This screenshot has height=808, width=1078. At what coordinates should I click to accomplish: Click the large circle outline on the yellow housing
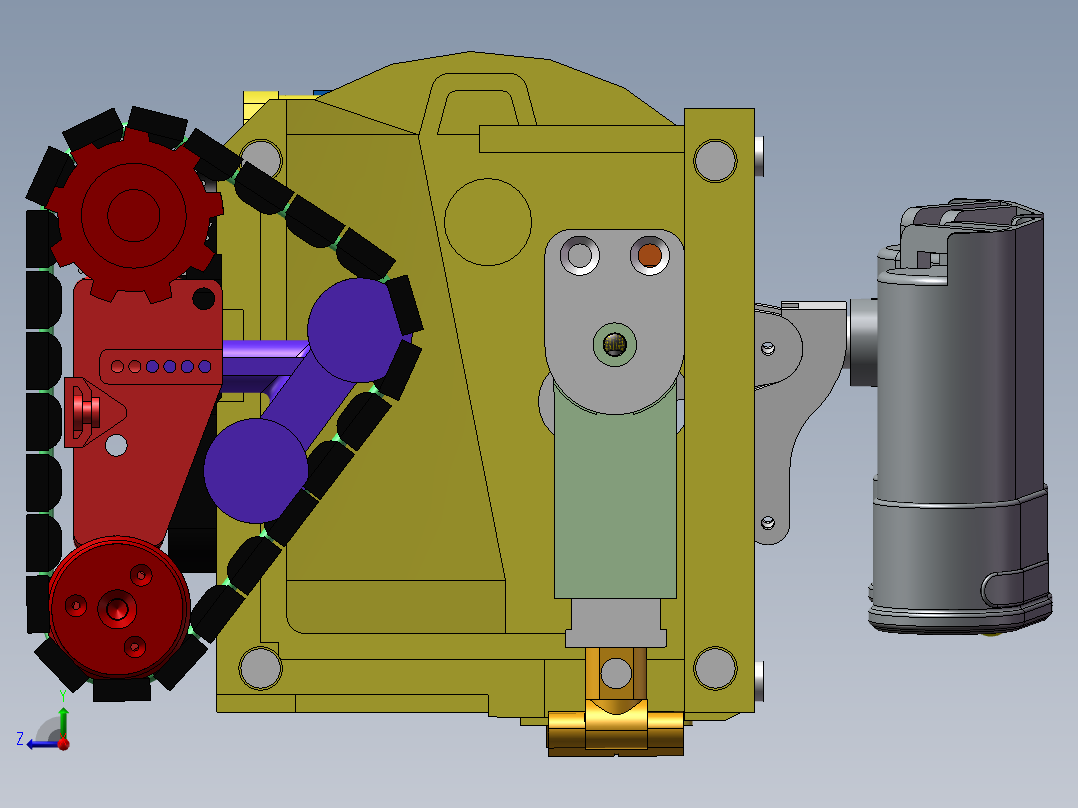488,222
